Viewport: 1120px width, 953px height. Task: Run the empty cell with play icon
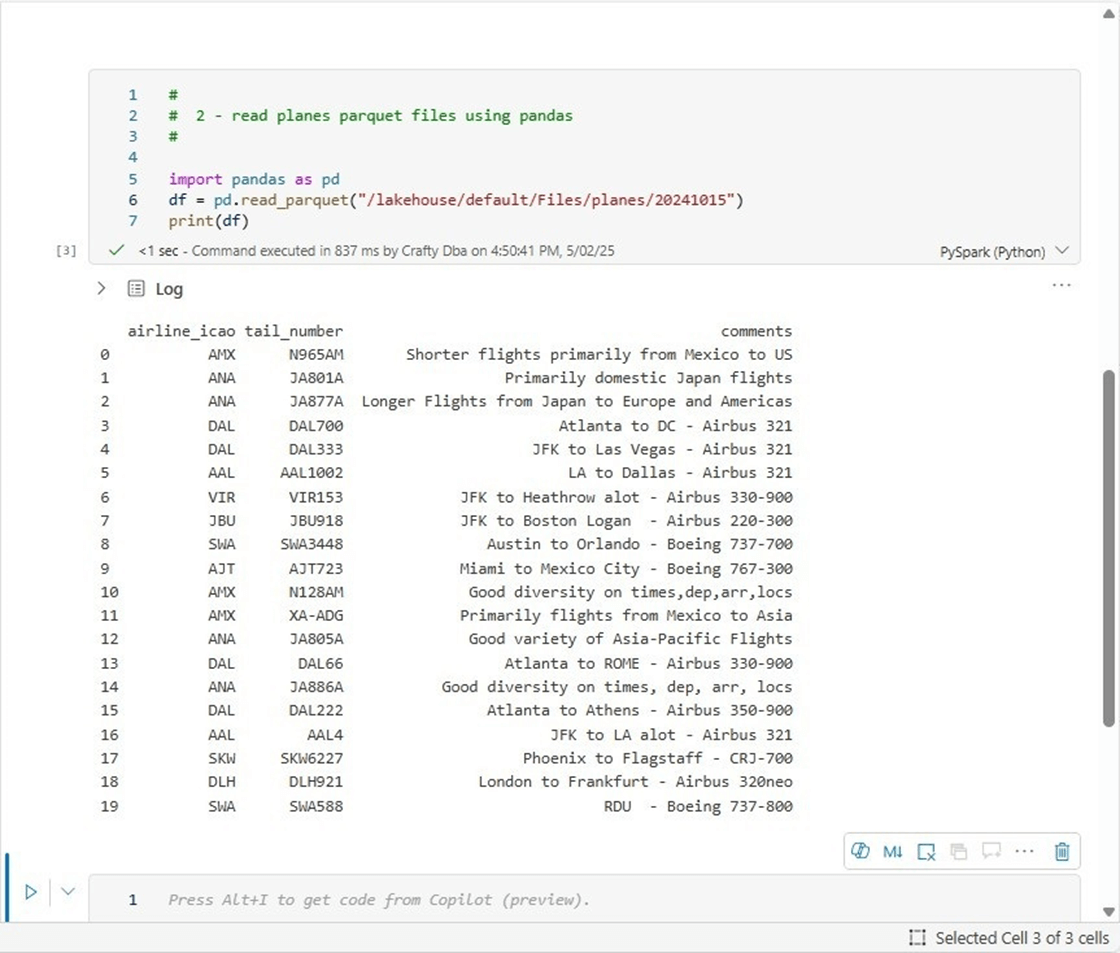pyautogui.click(x=30, y=891)
